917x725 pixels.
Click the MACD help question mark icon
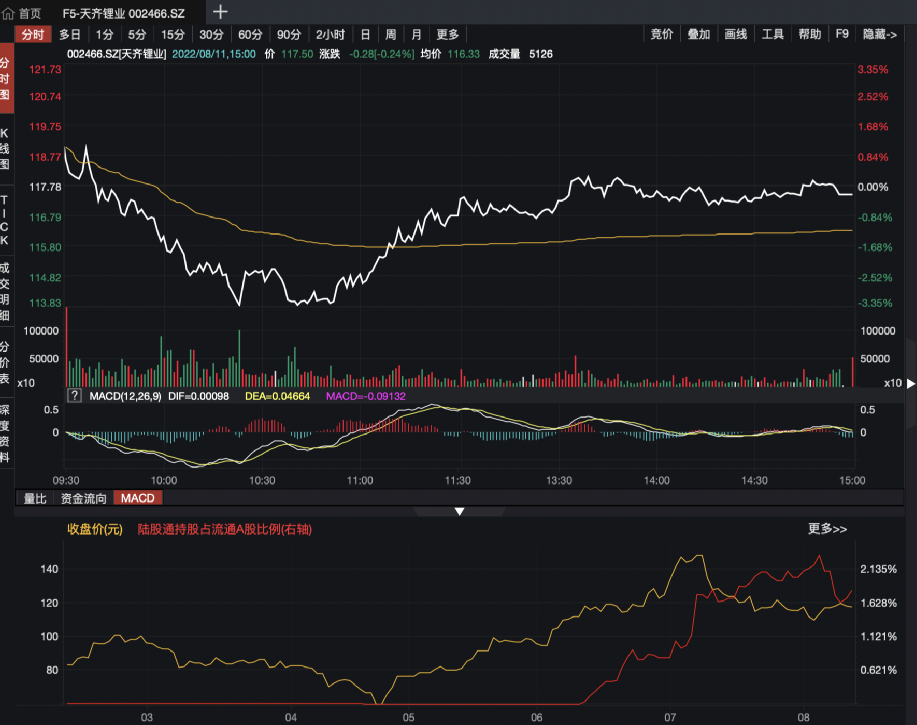(x=74, y=397)
